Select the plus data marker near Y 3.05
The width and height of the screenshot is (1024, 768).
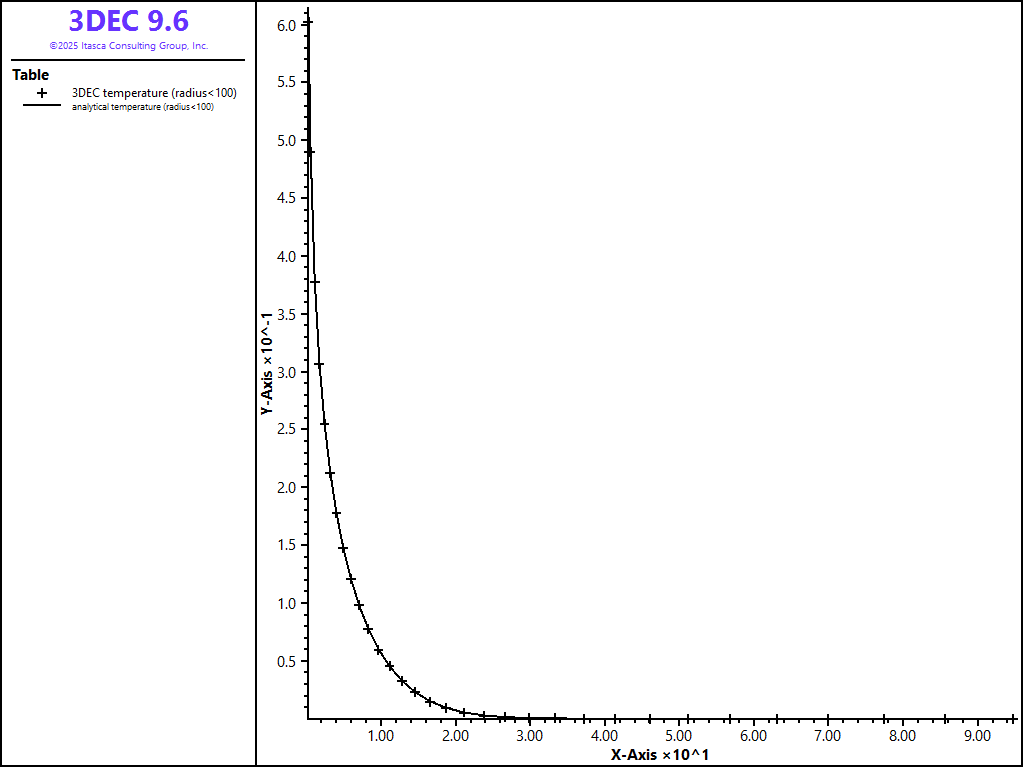tap(320, 365)
